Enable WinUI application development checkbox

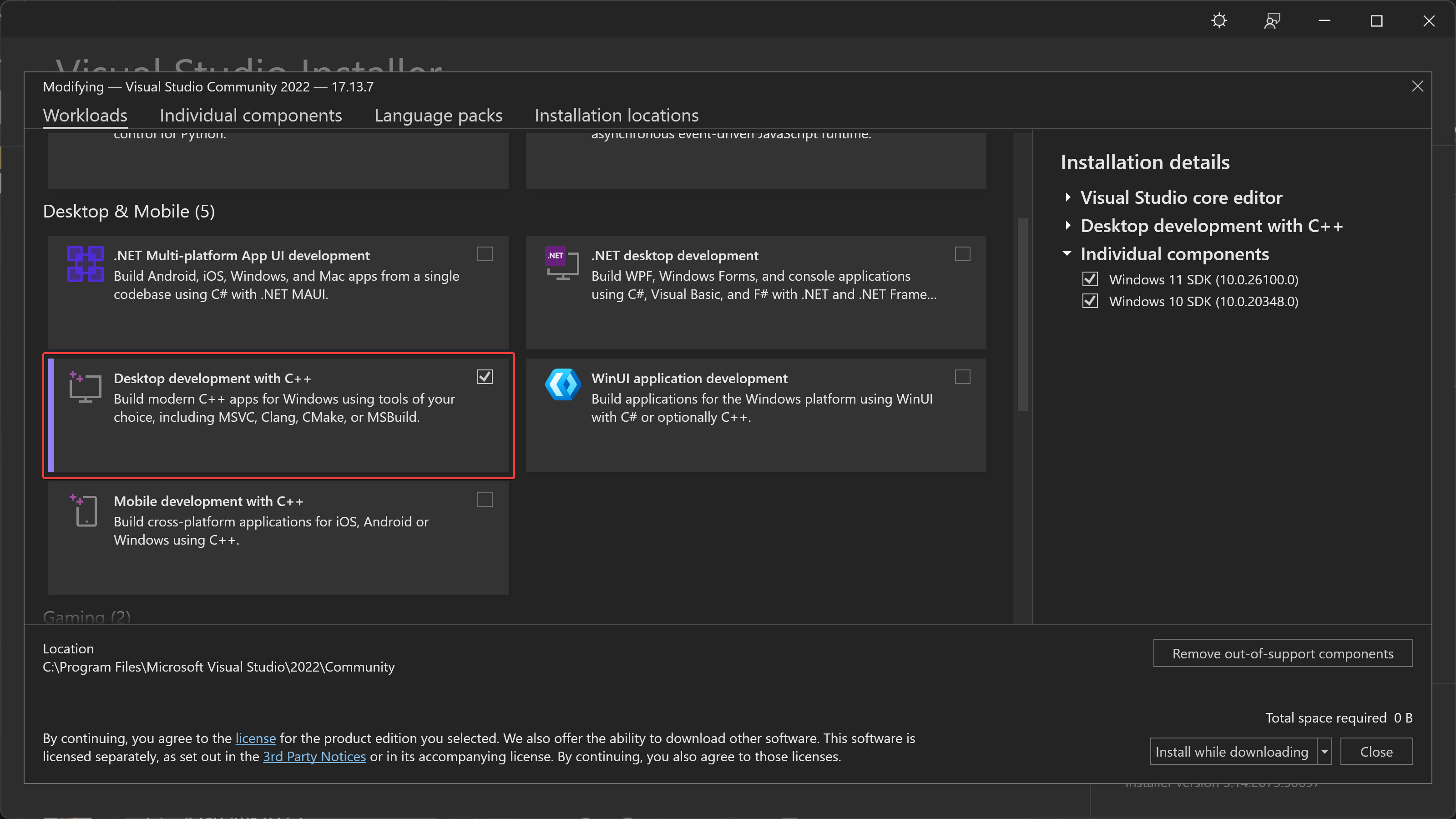click(963, 377)
